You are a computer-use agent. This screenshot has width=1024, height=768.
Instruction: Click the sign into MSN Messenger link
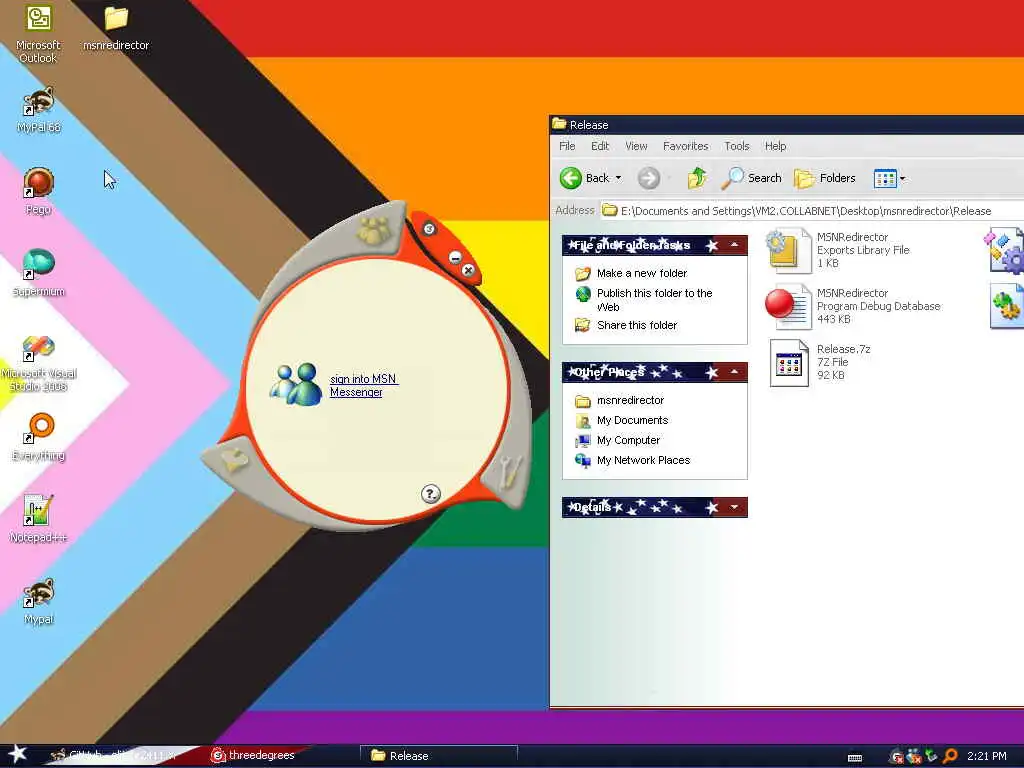pos(364,385)
